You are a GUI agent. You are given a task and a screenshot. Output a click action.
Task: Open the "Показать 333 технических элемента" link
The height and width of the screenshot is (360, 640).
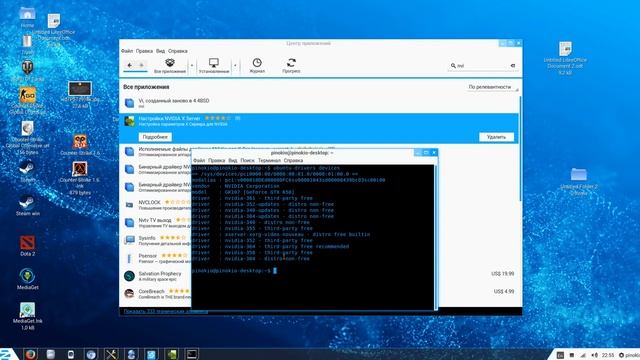pos(165,311)
